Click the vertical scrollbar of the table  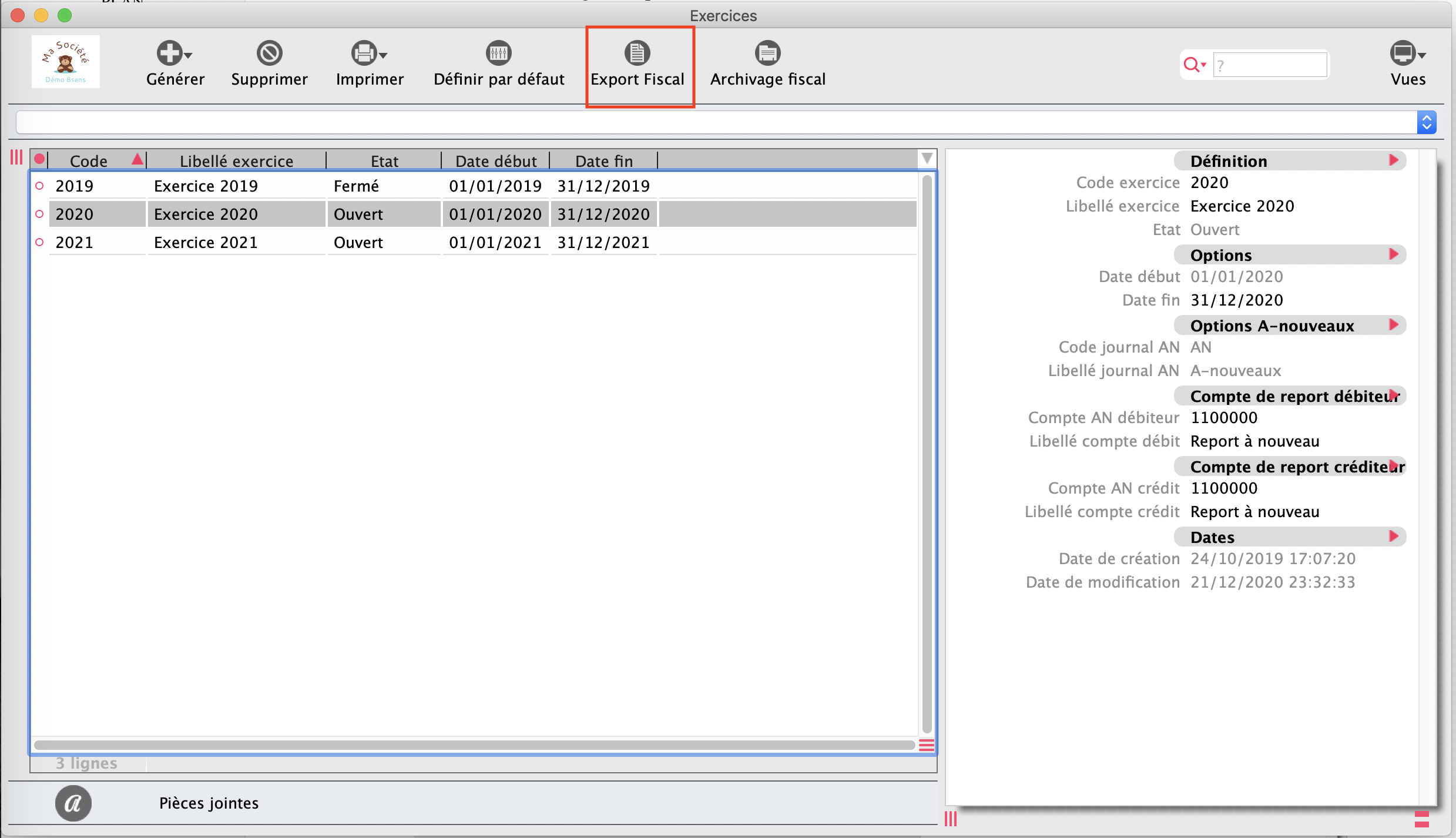(927, 454)
